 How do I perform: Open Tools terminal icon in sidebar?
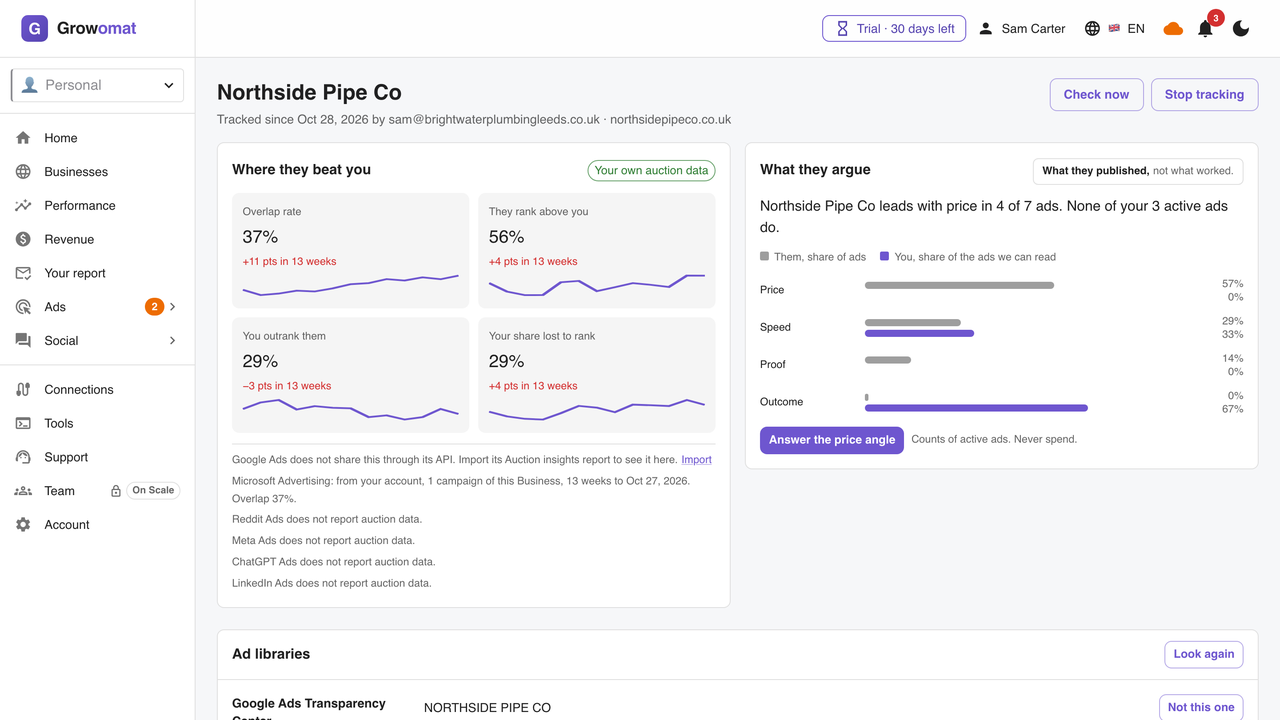pos(23,423)
